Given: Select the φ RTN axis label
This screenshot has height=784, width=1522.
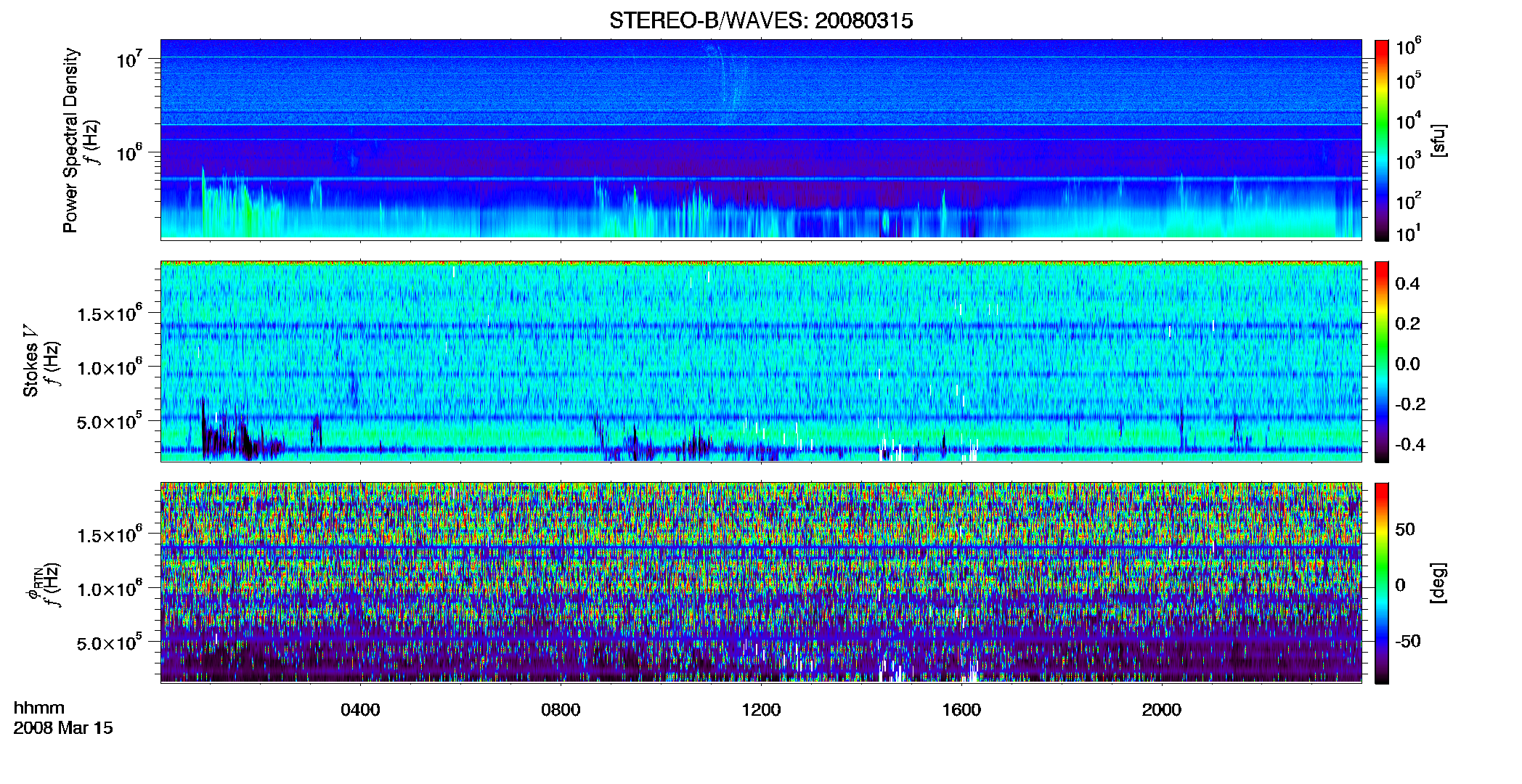Looking at the screenshot, I should click(x=34, y=583).
